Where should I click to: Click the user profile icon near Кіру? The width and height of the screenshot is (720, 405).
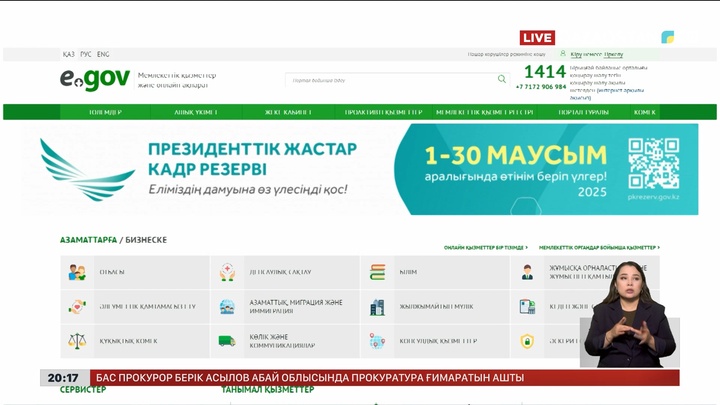(563, 54)
